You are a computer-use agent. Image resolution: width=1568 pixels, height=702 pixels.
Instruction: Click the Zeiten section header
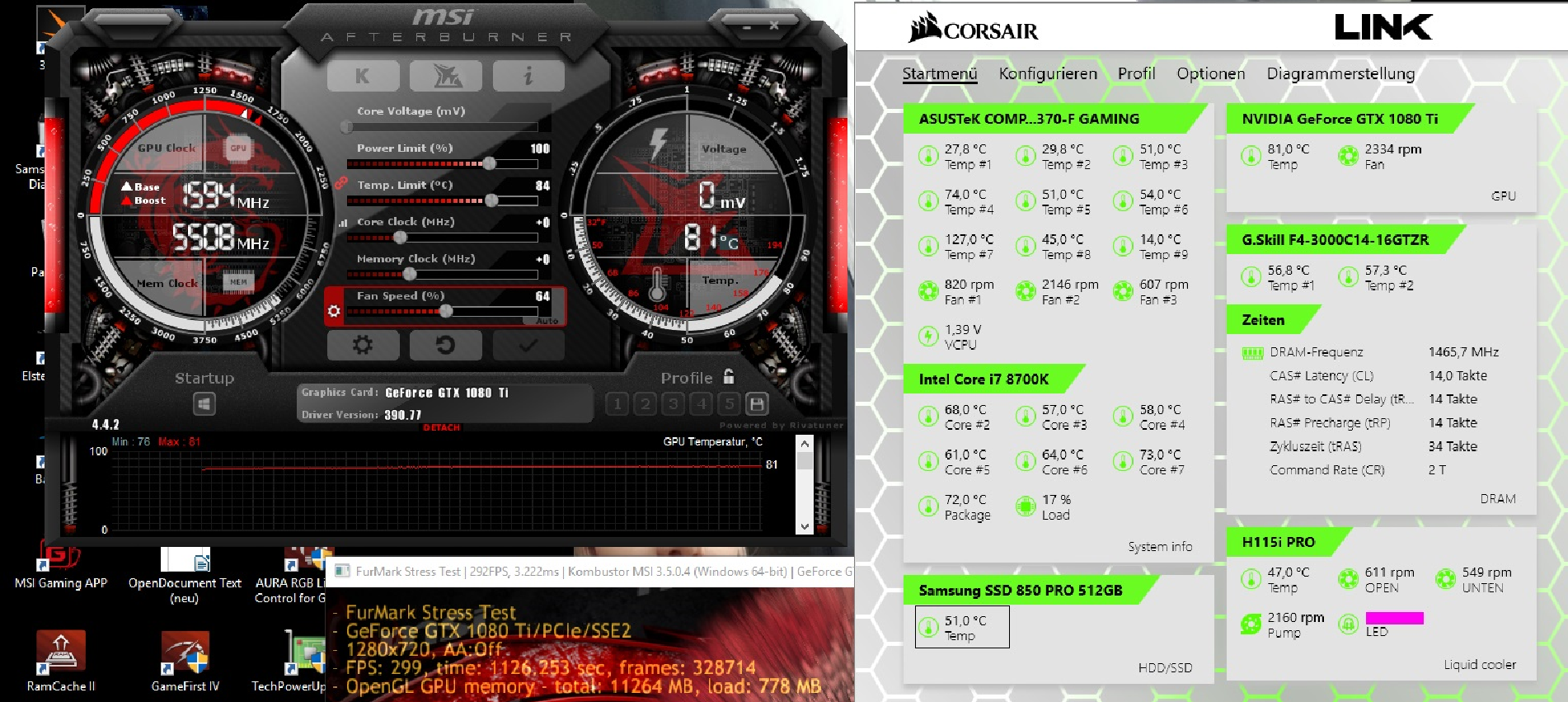coord(1273,320)
